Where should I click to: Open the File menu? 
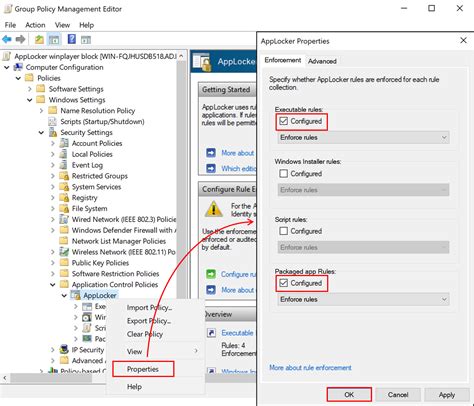10,25
